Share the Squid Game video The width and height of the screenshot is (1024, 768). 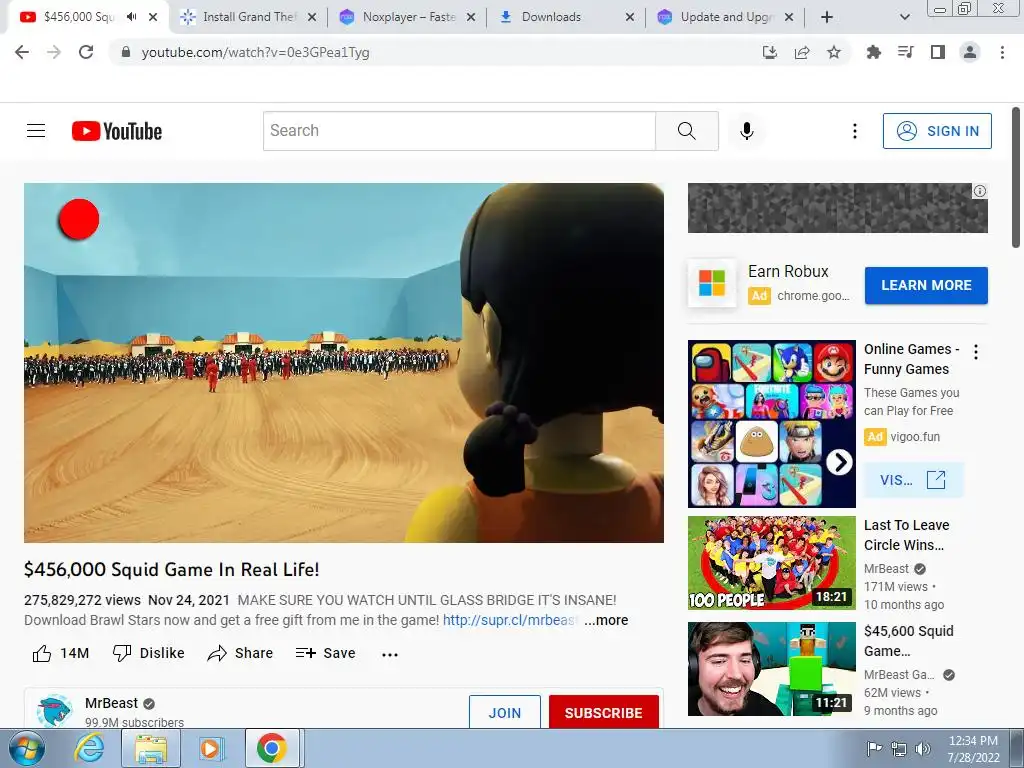(240, 653)
